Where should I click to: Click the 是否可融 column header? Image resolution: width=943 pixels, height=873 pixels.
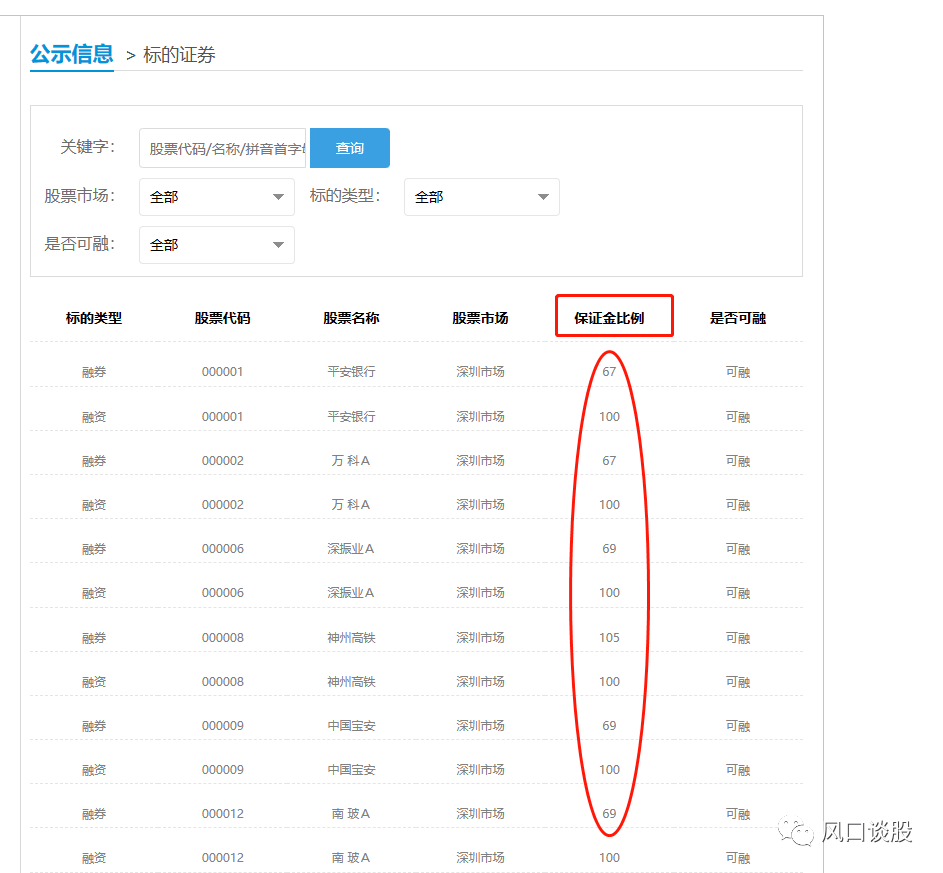pos(738,317)
